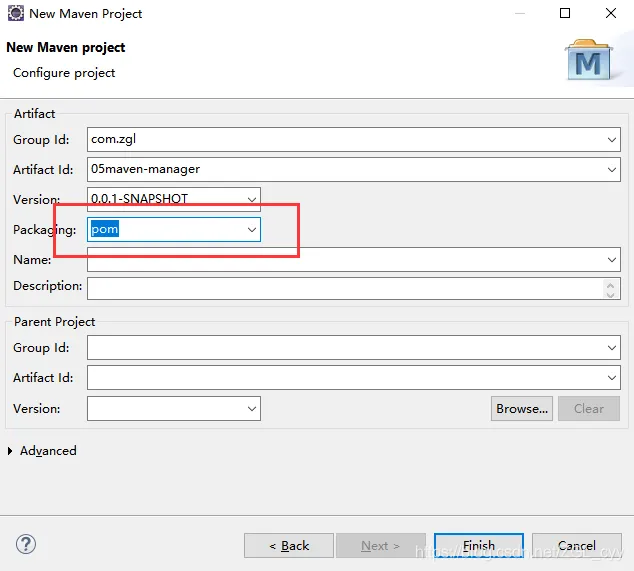Click the Description field down arrow
Screen dimensions: 634x571
pos(611,294)
